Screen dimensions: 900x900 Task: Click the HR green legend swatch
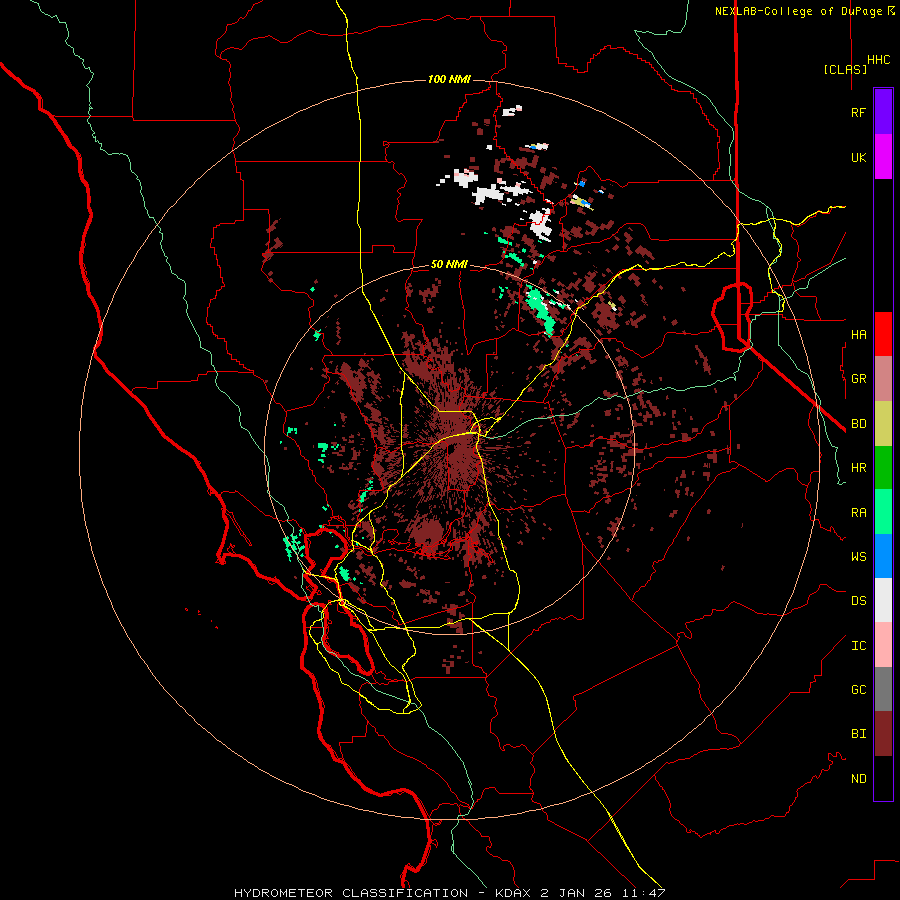[x=883, y=468]
